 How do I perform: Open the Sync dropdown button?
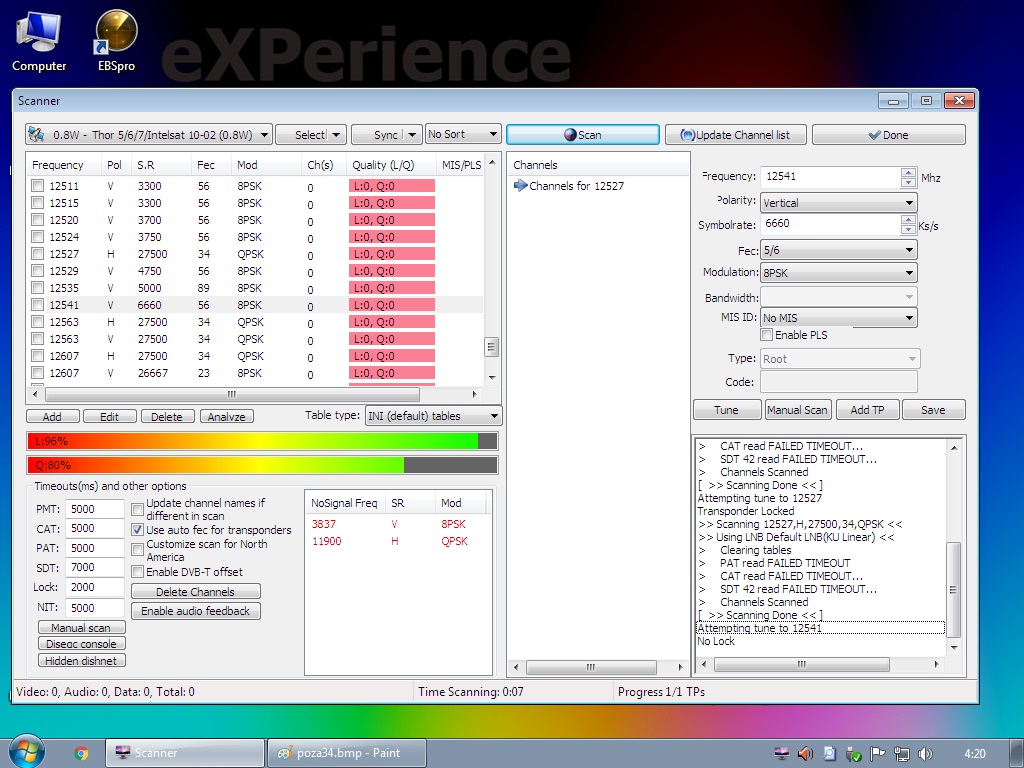tap(386, 135)
